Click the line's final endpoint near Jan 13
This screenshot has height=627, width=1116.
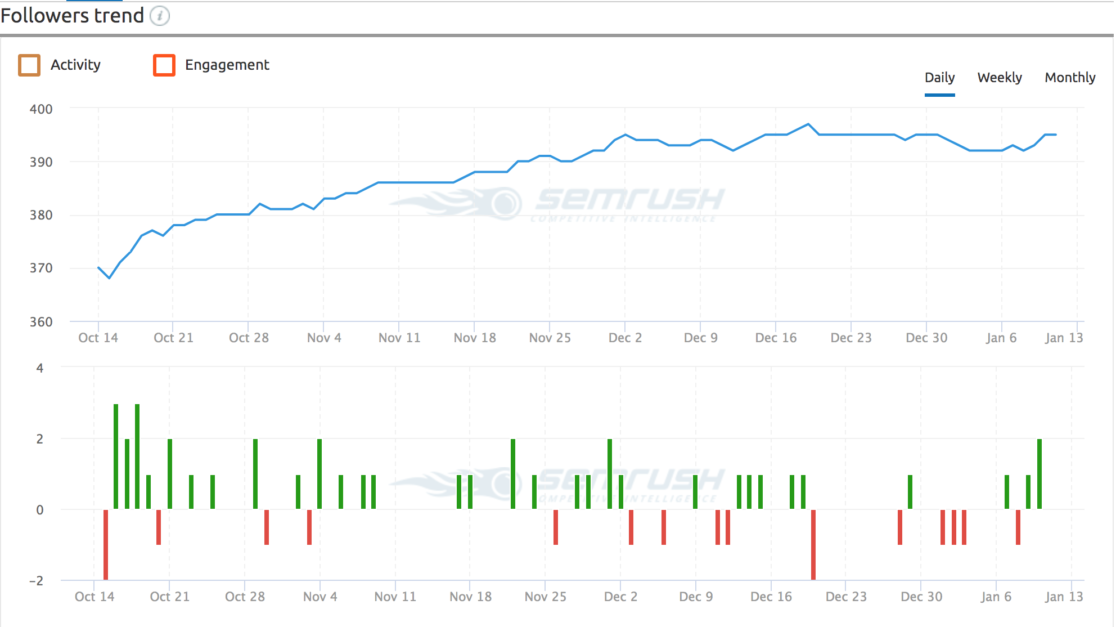(x=1055, y=135)
